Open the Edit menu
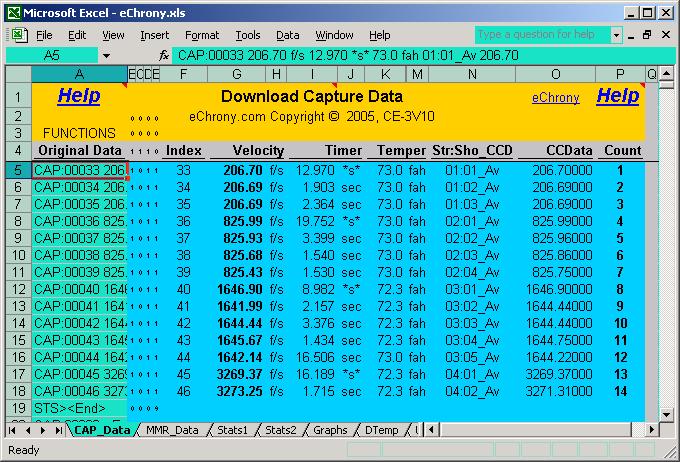This screenshot has height=462, width=680. 77,35
